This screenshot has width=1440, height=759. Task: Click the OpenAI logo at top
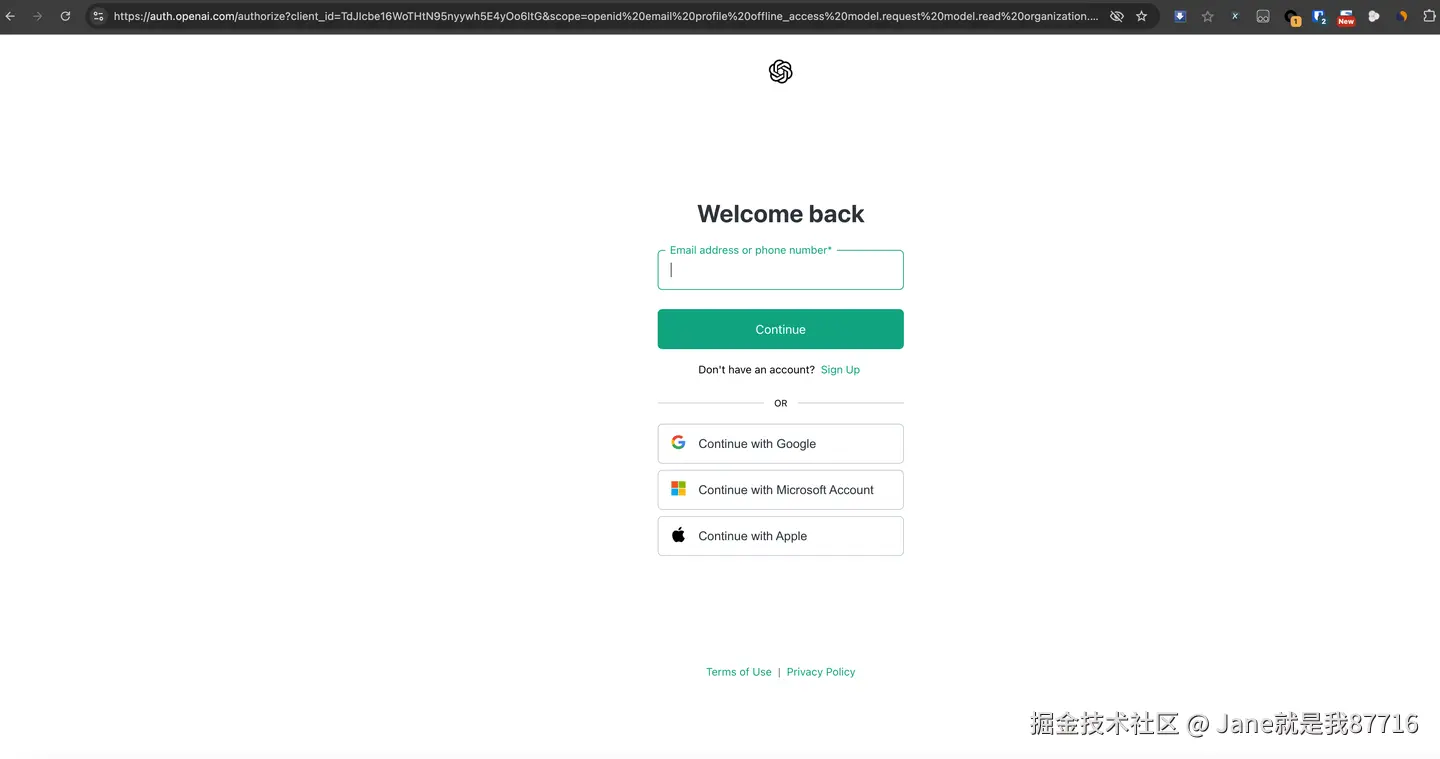point(781,71)
